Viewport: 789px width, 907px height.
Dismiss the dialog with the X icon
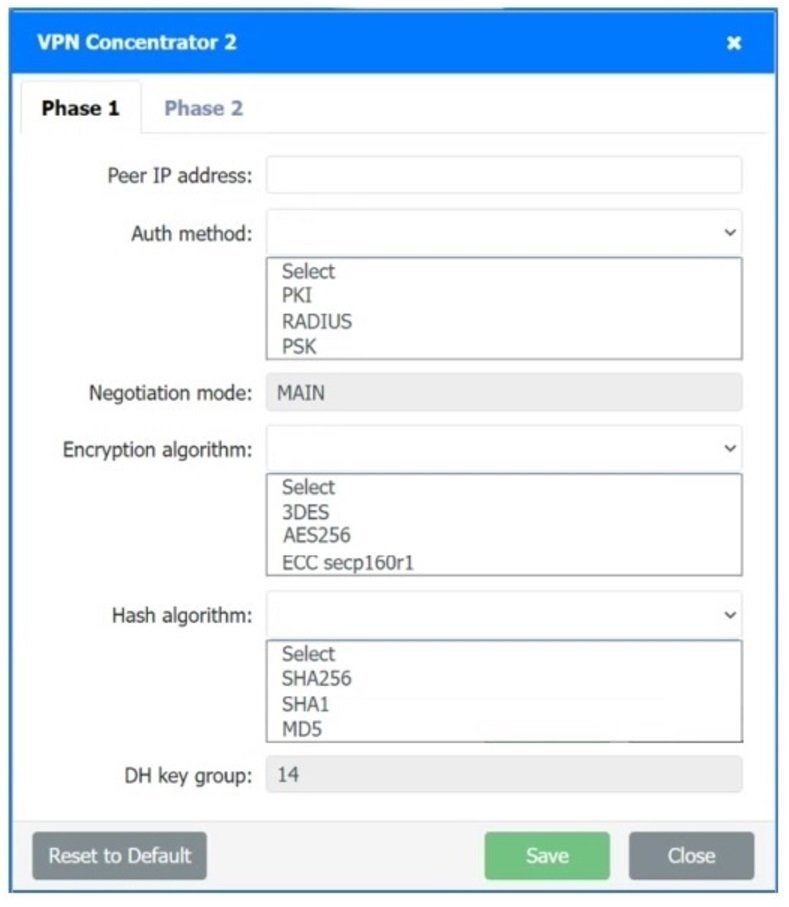pyautogui.click(x=734, y=43)
